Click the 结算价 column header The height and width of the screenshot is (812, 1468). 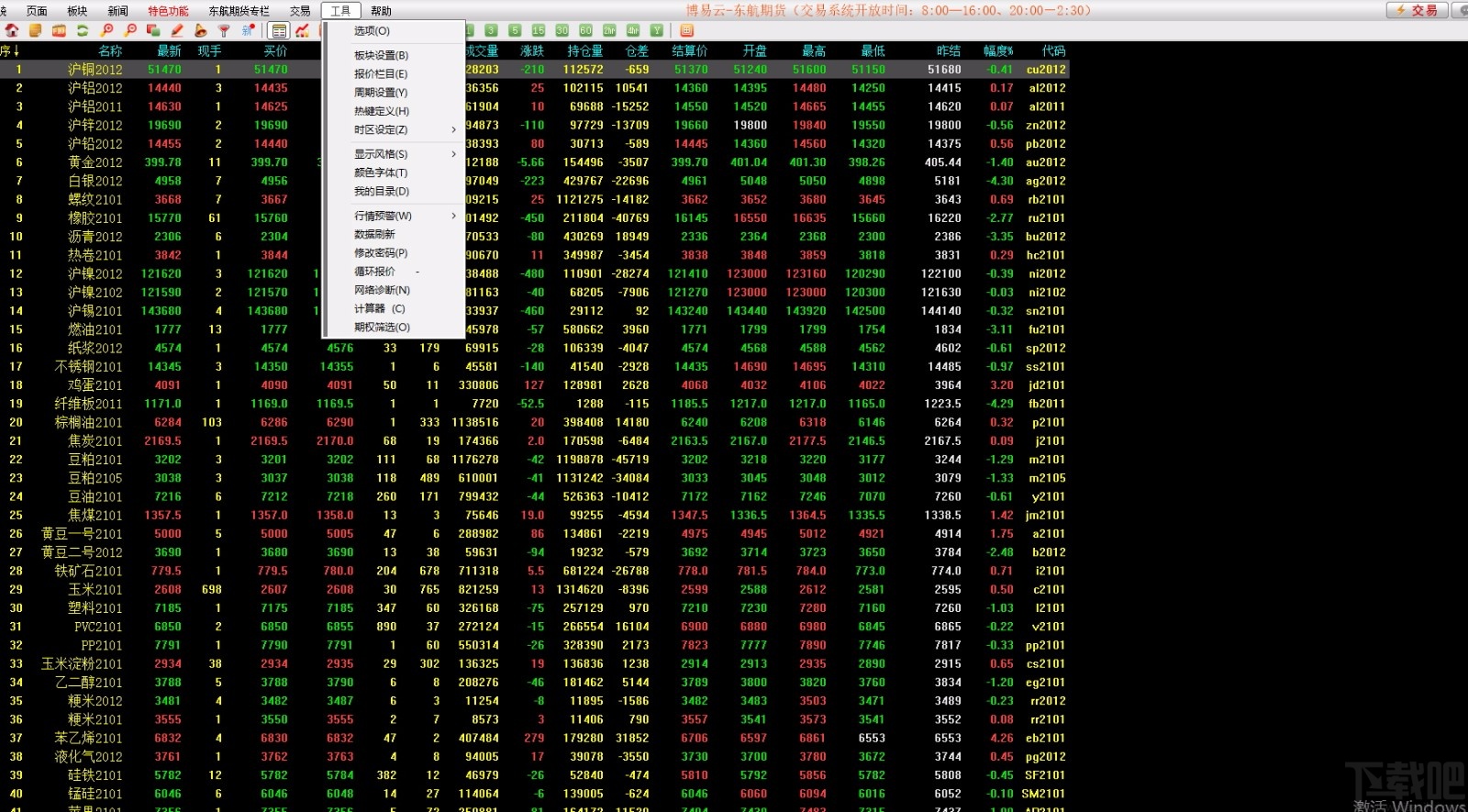(689, 51)
